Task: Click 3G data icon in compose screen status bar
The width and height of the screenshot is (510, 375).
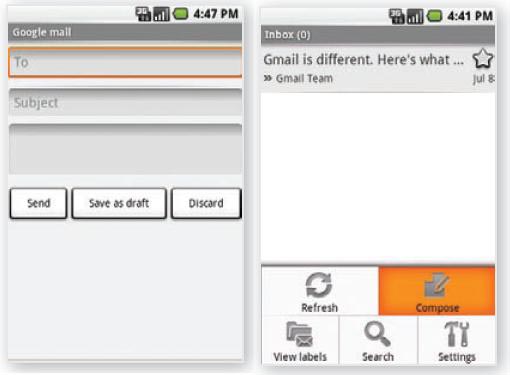Action: 143,14
